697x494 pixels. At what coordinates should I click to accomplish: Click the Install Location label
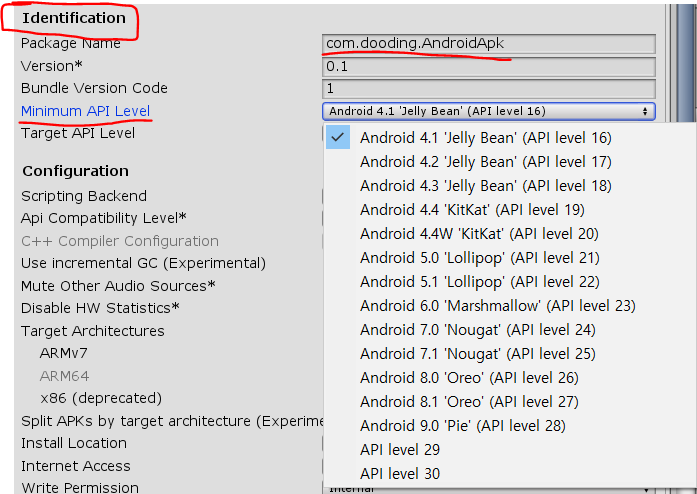pyautogui.click(x=74, y=443)
